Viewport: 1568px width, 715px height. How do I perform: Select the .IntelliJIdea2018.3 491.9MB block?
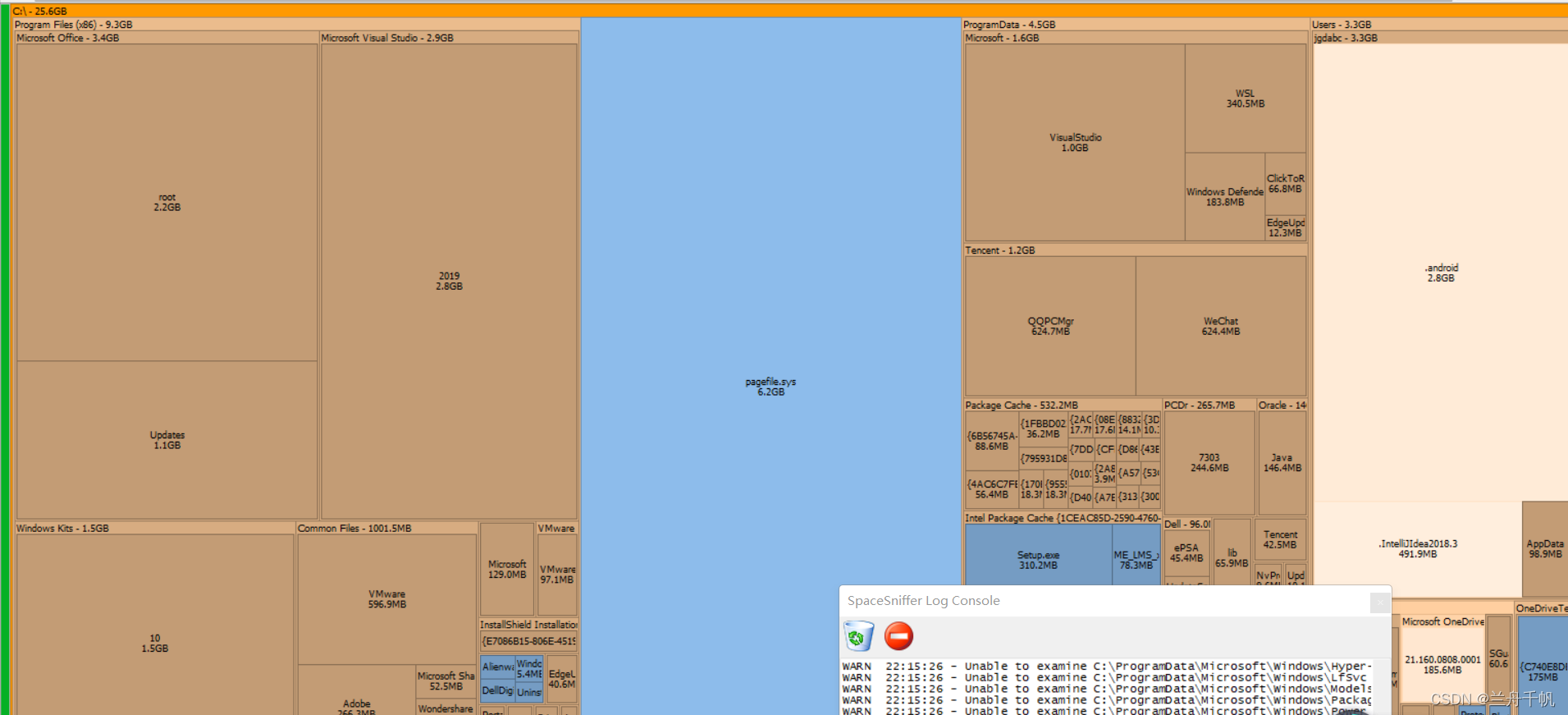(1418, 548)
